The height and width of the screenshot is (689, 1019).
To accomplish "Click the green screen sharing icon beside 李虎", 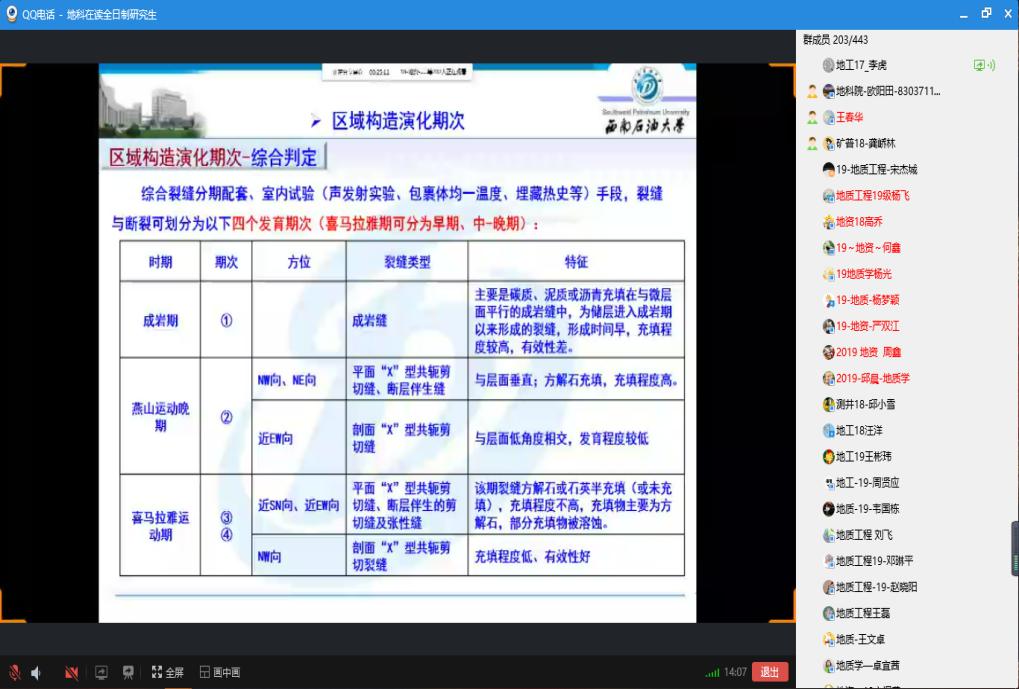I will [983, 65].
